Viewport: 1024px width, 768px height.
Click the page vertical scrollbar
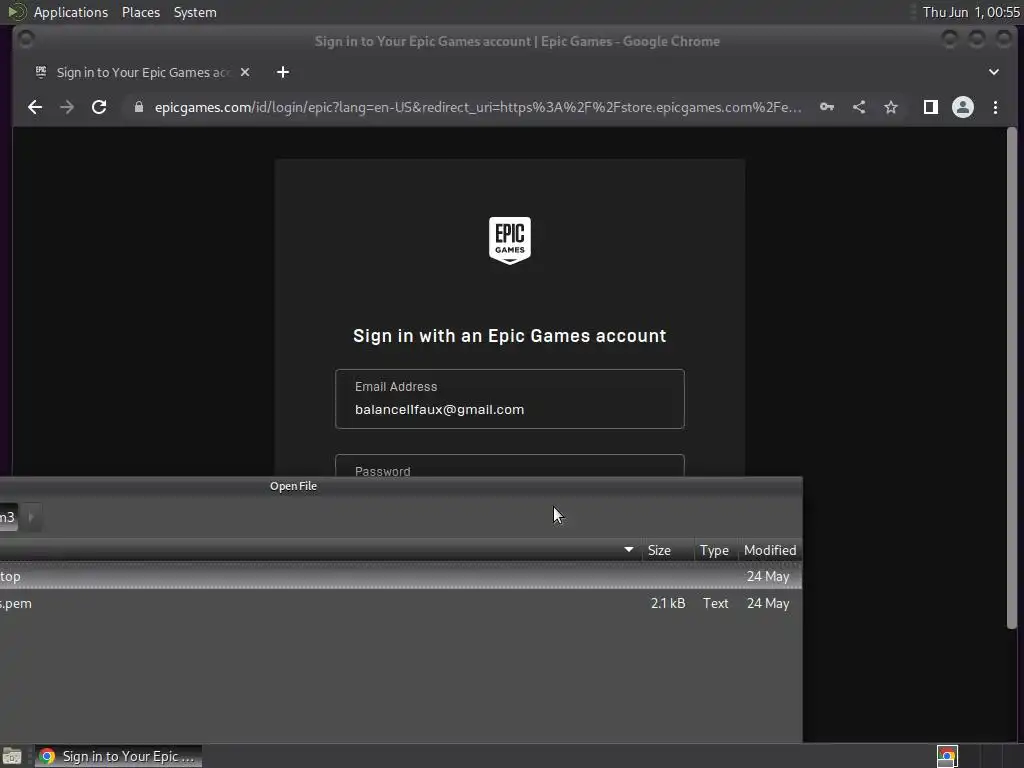point(1012,379)
